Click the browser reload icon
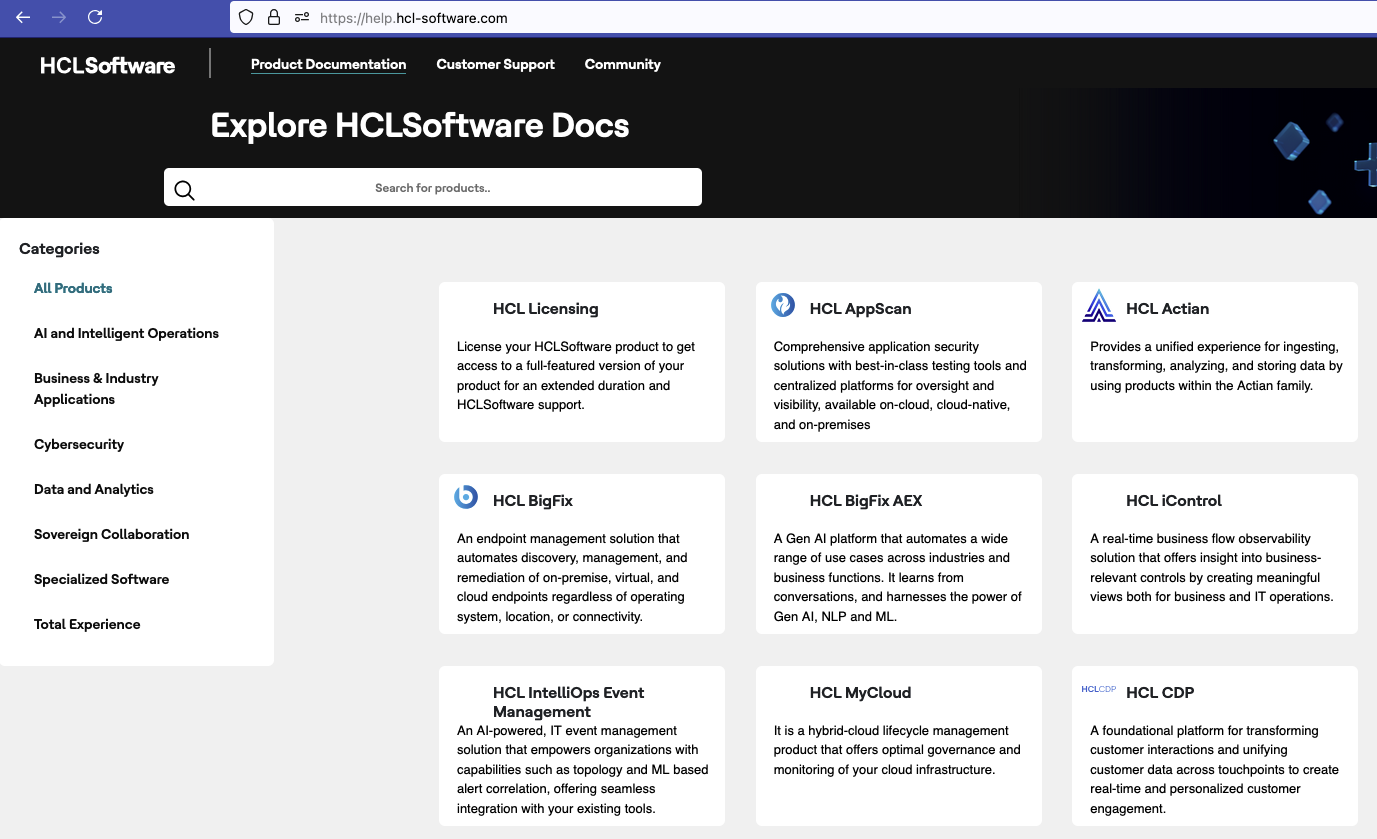Screen dimensions: 1377x839 tap(95, 17)
